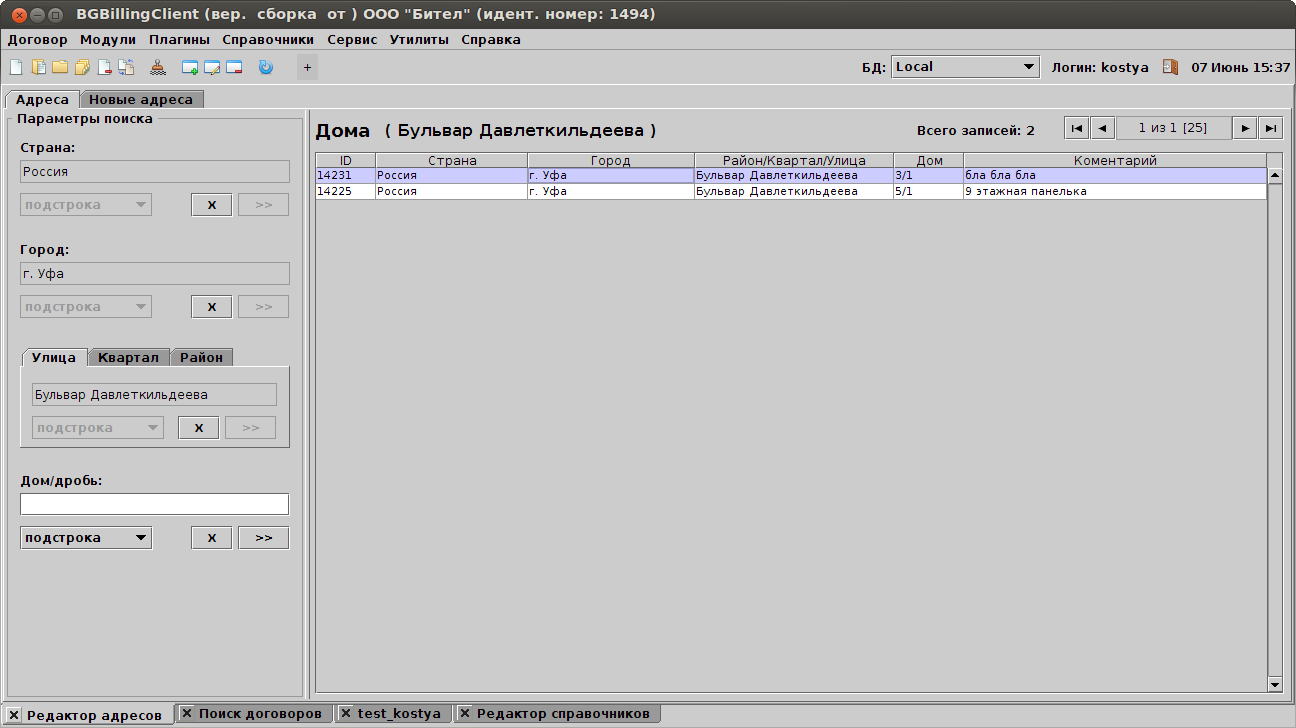Switch to the Квартал tab
1296x728 pixels.
tap(128, 356)
